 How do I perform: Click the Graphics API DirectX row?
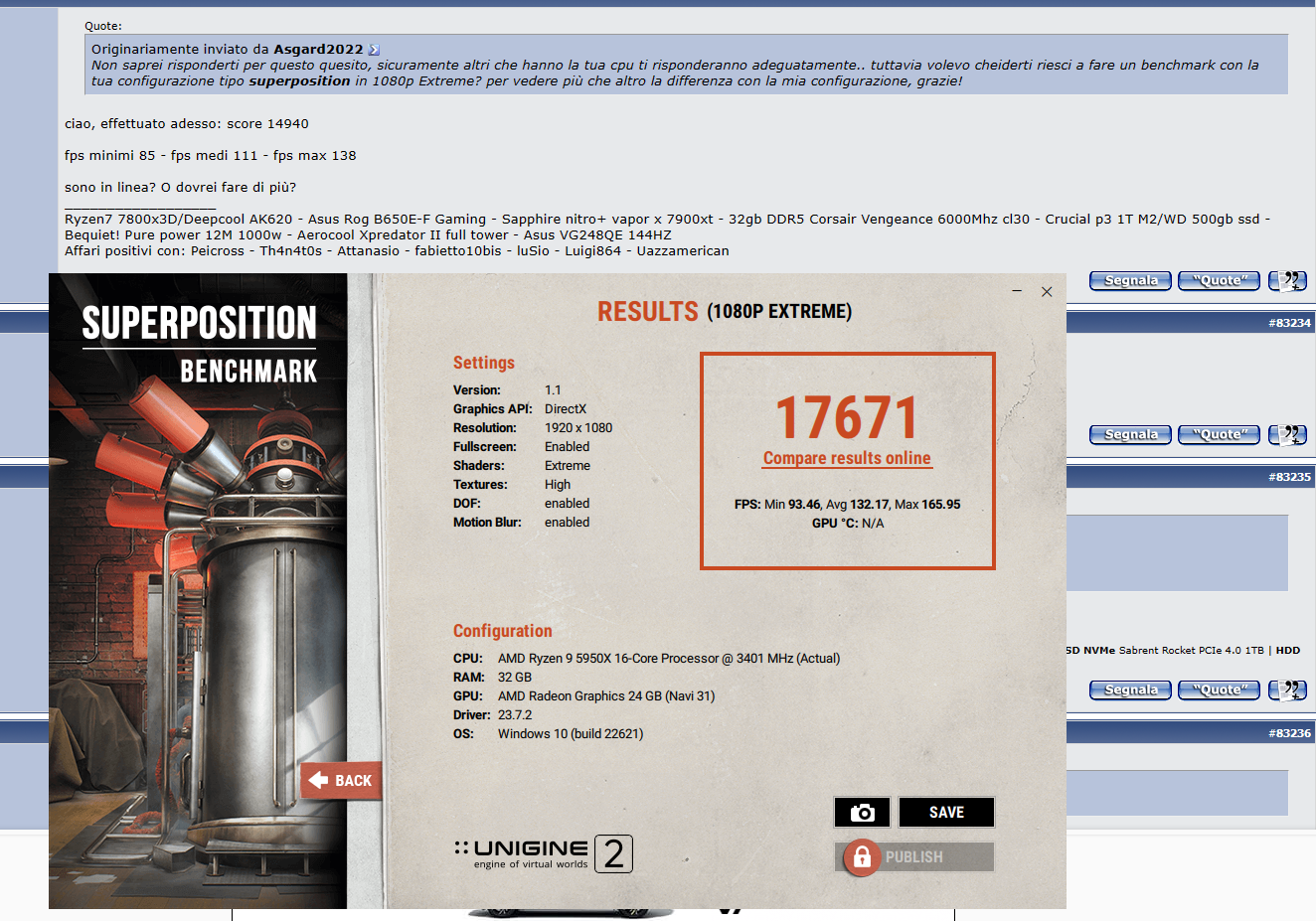click(520, 409)
